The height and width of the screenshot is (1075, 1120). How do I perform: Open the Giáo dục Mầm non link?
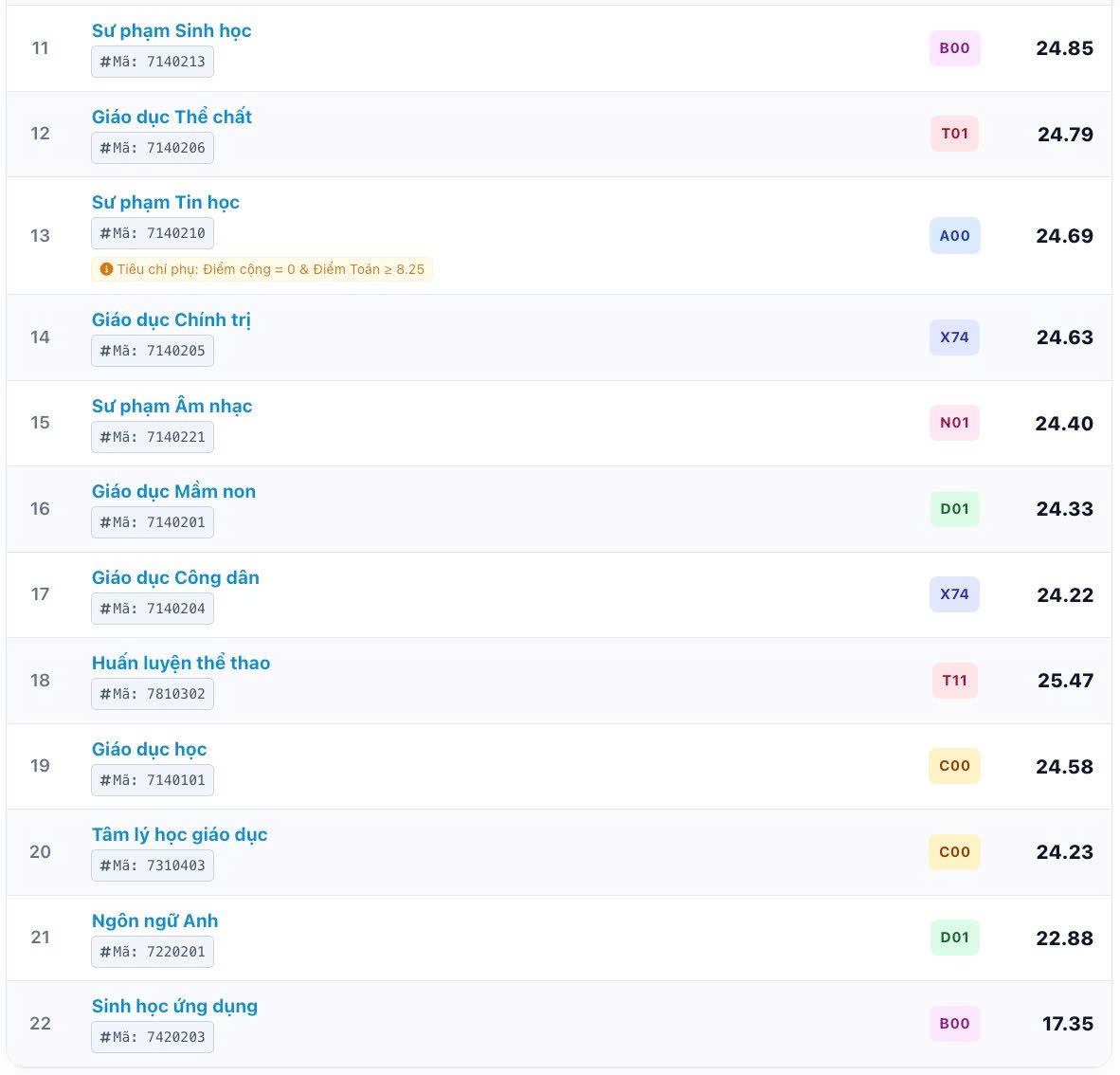(173, 492)
